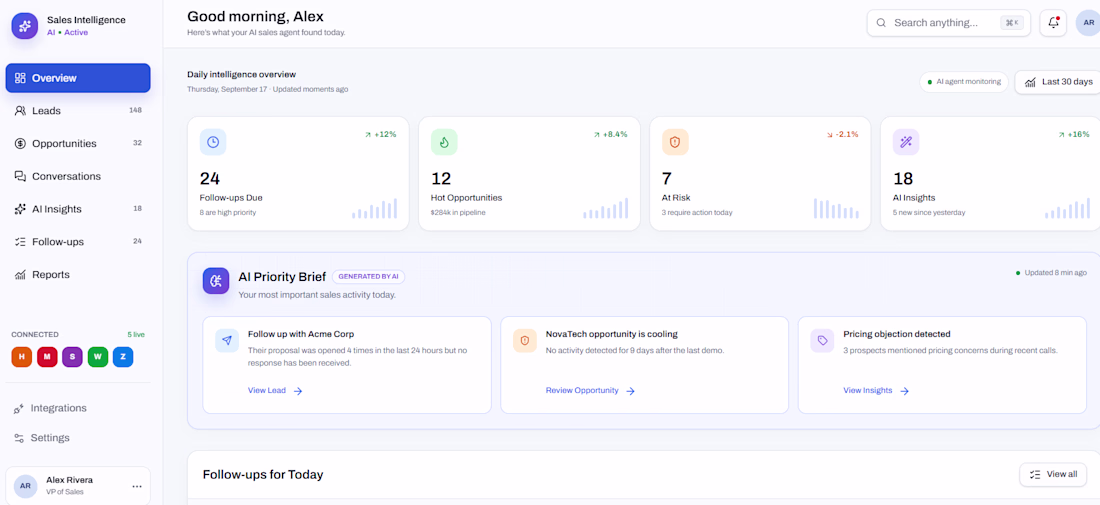1100x505 pixels.
Task: Open the Overview sidebar item
Action: click(78, 78)
